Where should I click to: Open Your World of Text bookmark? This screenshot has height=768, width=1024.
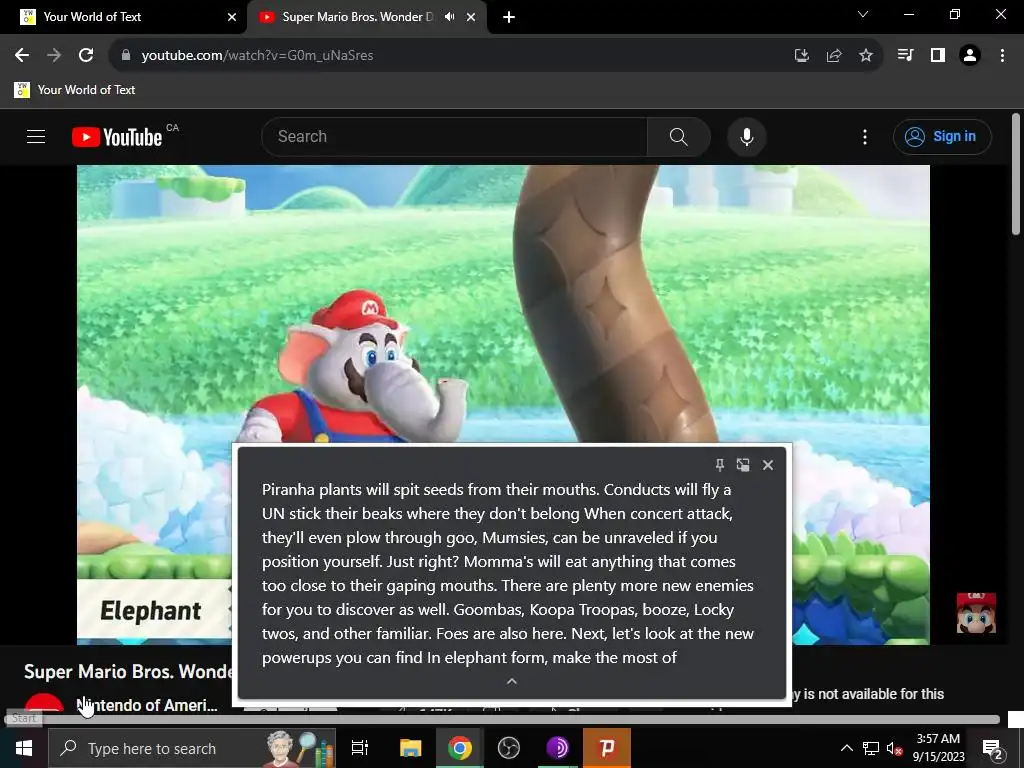(x=74, y=89)
